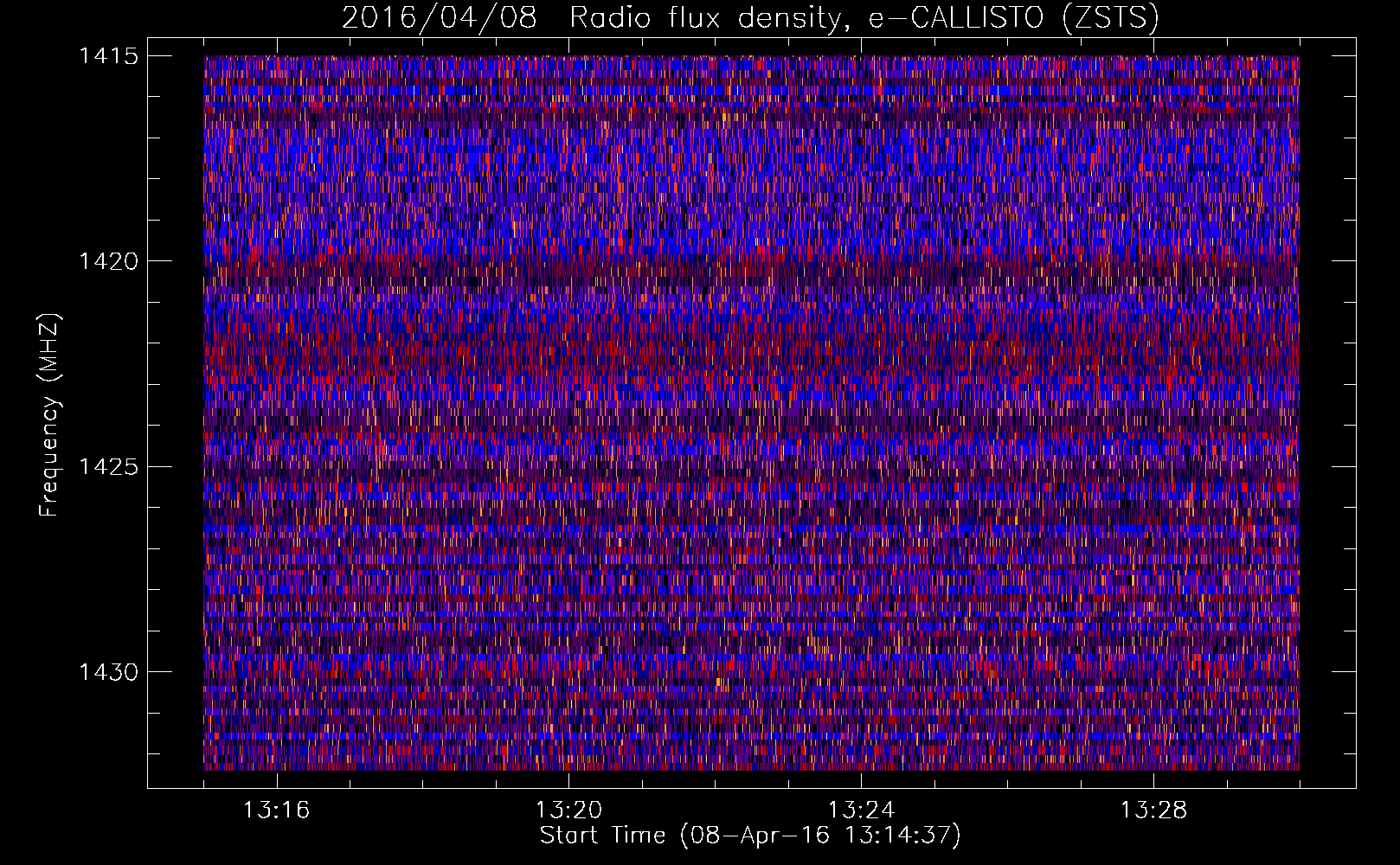The image size is (1400, 865).
Task: Click the 13:24 time tick label
Action: click(861, 810)
